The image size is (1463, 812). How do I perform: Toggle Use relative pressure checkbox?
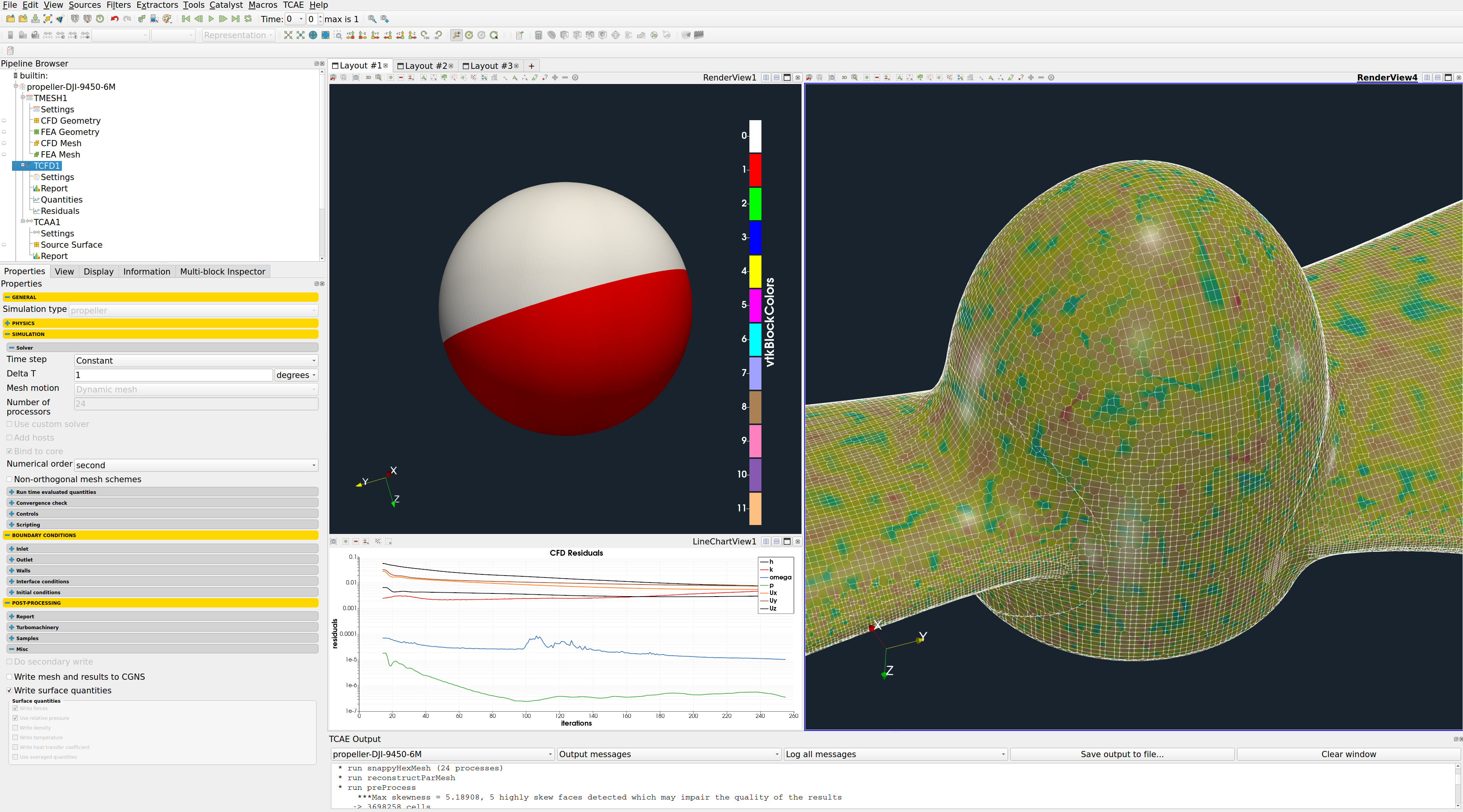point(15,718)
